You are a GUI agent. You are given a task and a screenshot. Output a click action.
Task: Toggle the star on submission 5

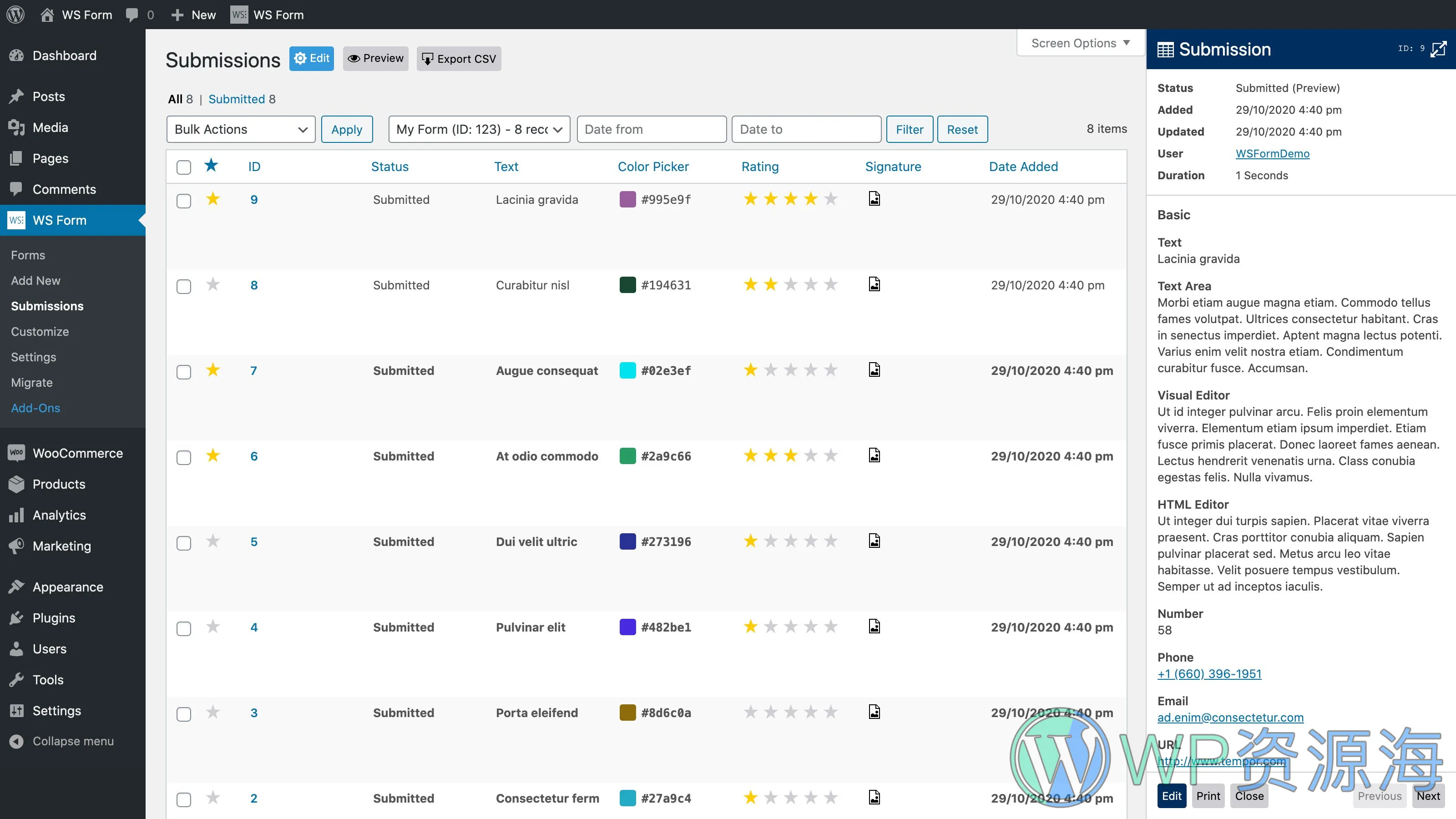(212, 541)
